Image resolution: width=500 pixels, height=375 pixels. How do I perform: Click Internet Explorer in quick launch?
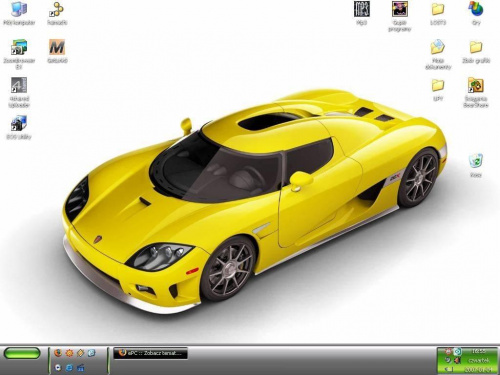tap(69, 367)
